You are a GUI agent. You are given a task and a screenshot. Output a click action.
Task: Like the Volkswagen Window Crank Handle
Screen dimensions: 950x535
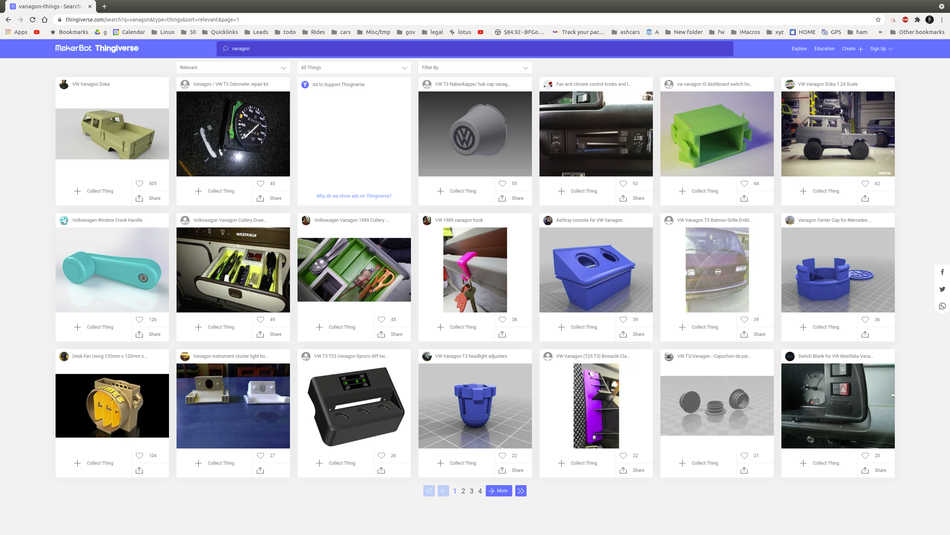(139, 319)
